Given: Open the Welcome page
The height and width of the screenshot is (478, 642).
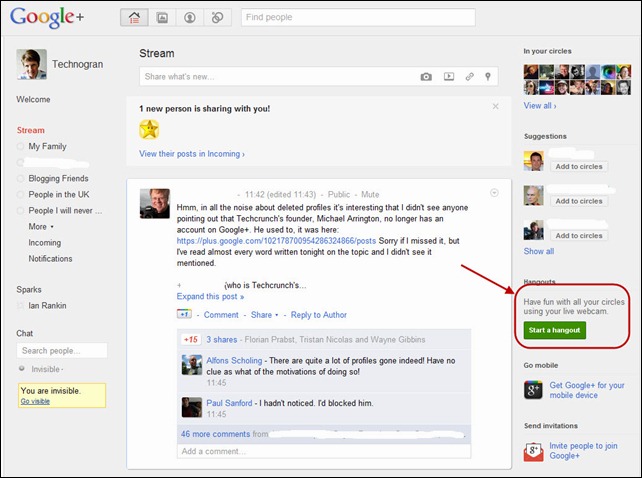Looking at the screenshot, I should (x=33, y=99).
